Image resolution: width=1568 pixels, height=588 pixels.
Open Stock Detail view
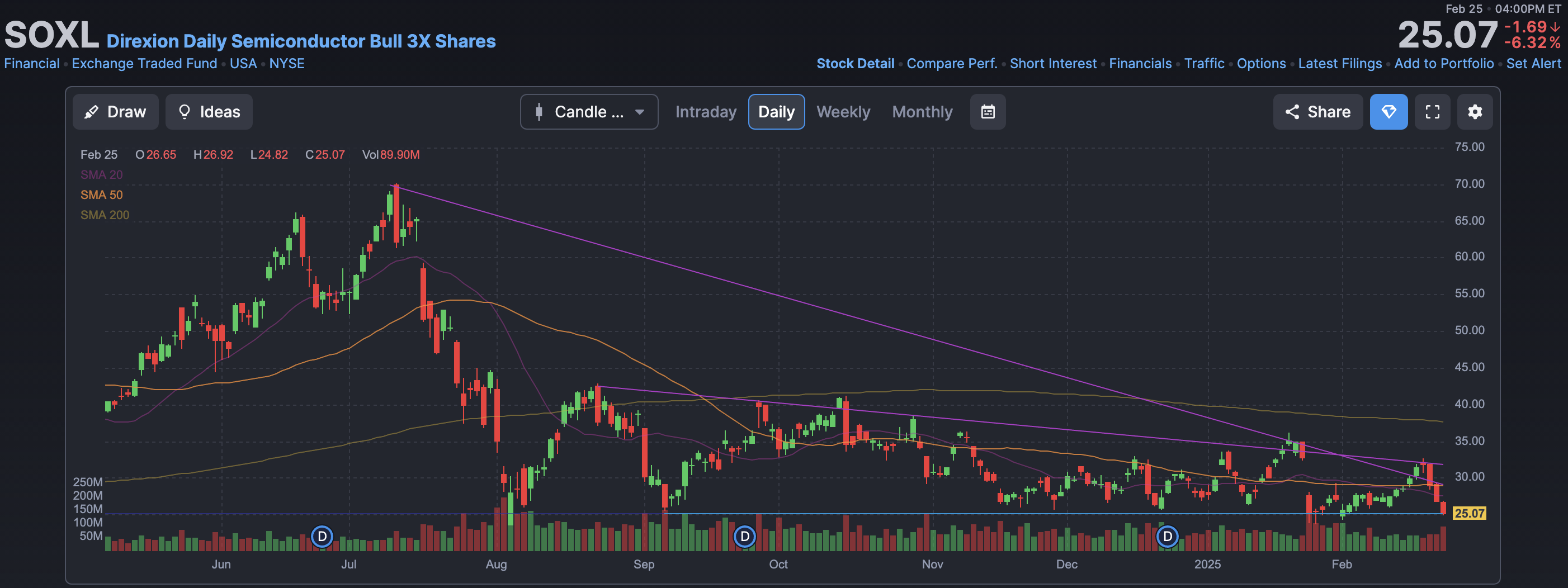click(x=855, y=63)
